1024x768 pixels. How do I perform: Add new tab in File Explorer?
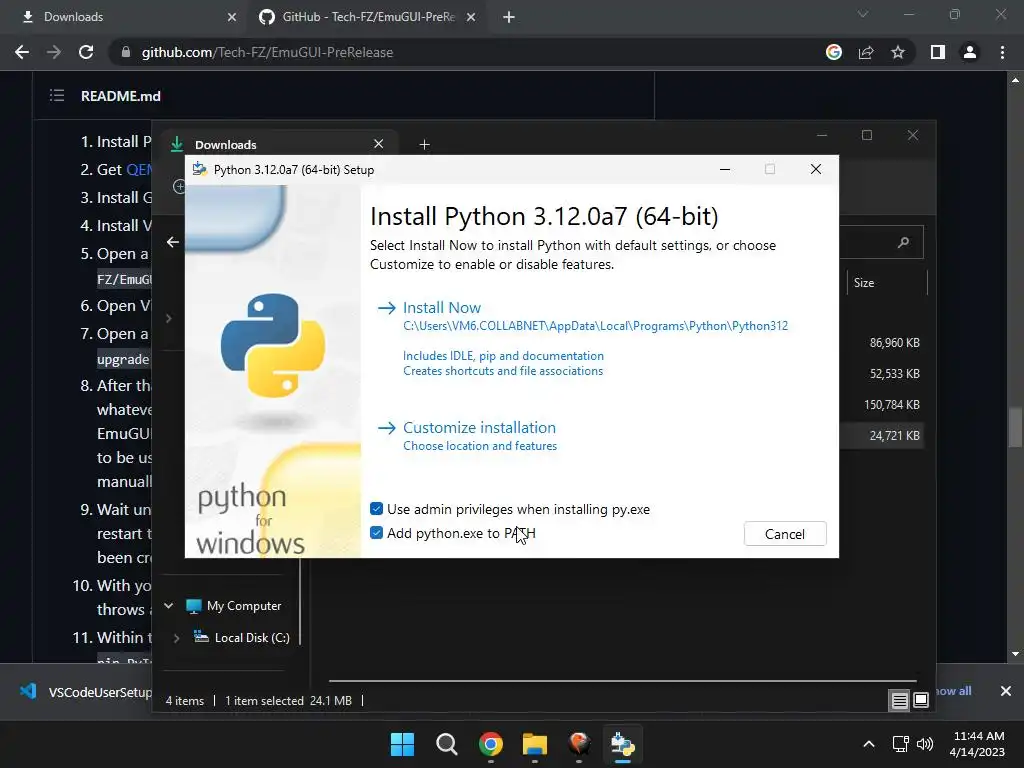coord(424,144)
